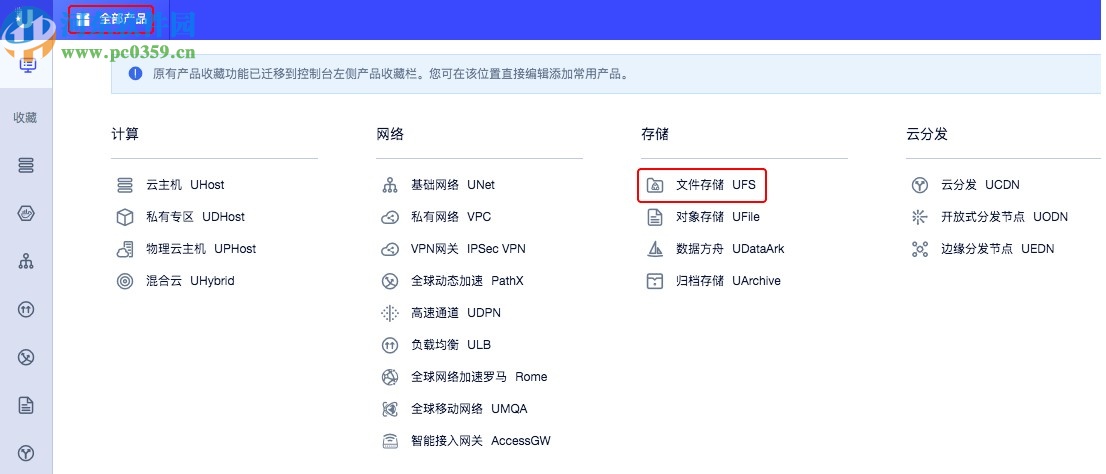Click the 云主机 UHost icon
This screenshot has height=474, width=1106.
tap(125, 186)
